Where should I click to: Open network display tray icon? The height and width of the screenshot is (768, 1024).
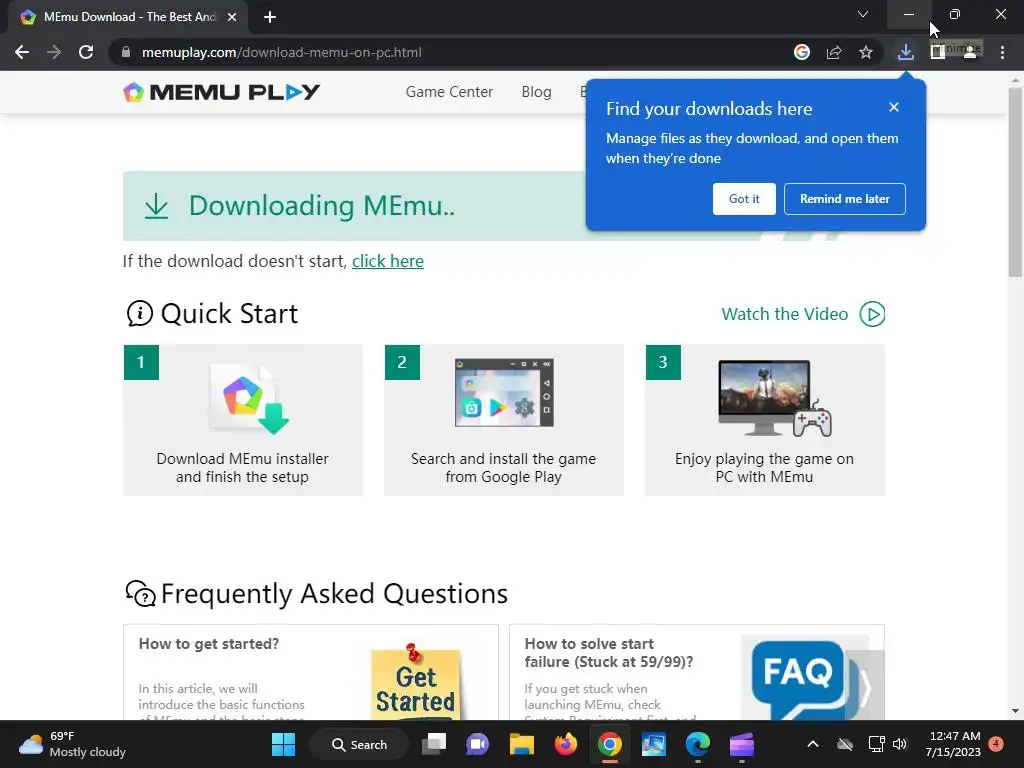[876, 744]
